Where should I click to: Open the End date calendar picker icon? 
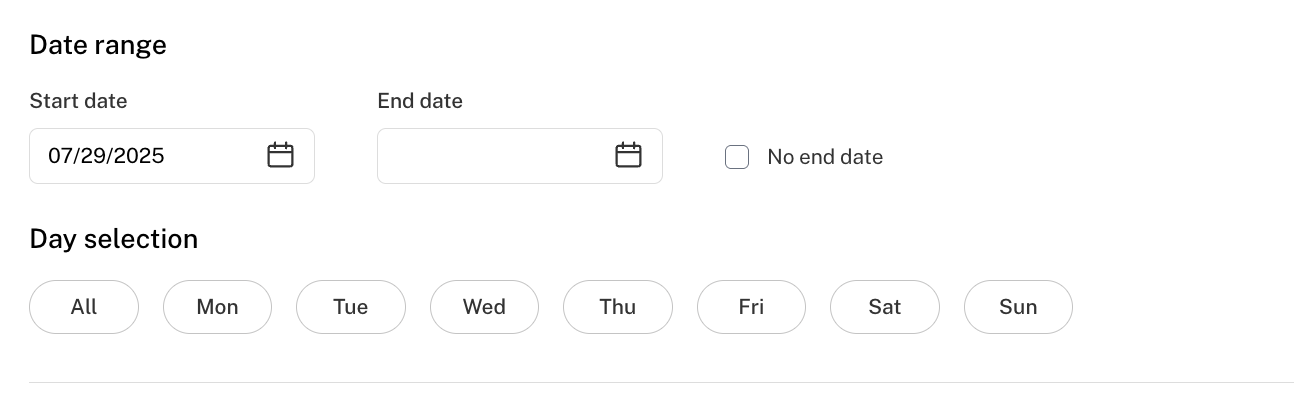click(628, 155)
